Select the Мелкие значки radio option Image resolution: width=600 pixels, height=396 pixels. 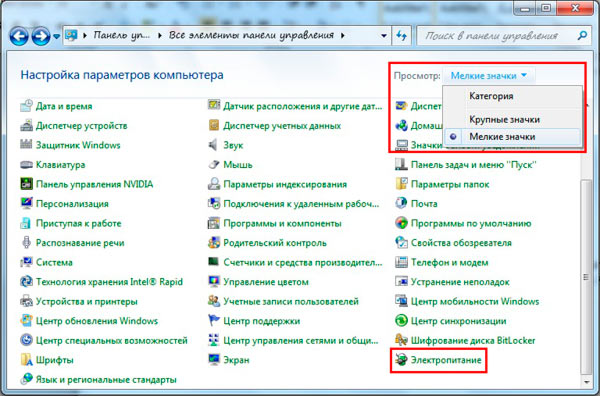point(513,137)
